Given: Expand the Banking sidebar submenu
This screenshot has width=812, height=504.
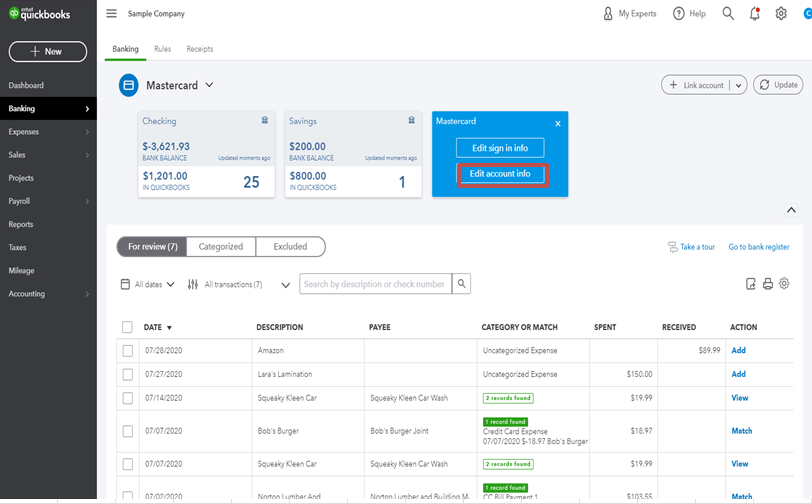Looking at the screenshot, I should coord(87,109).
